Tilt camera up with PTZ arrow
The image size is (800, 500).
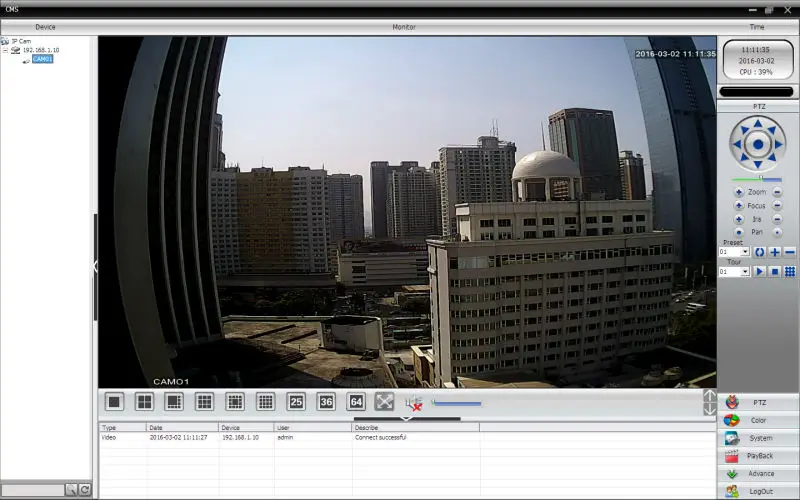tap(758, 124)
